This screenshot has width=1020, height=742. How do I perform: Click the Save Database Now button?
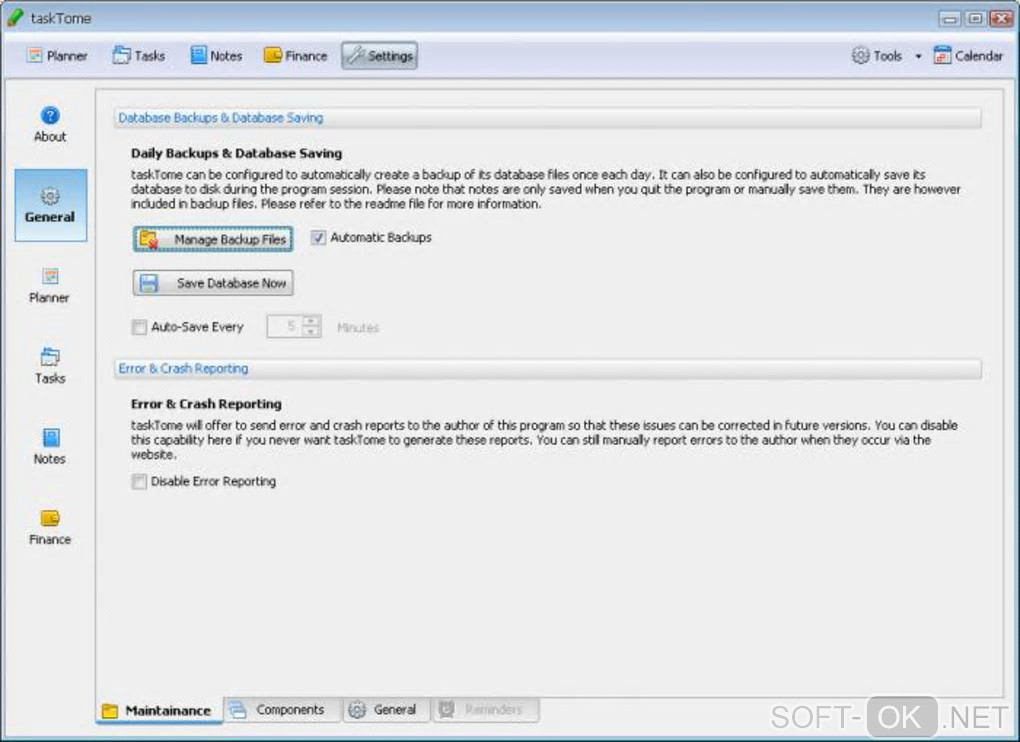tap(213, 283)
